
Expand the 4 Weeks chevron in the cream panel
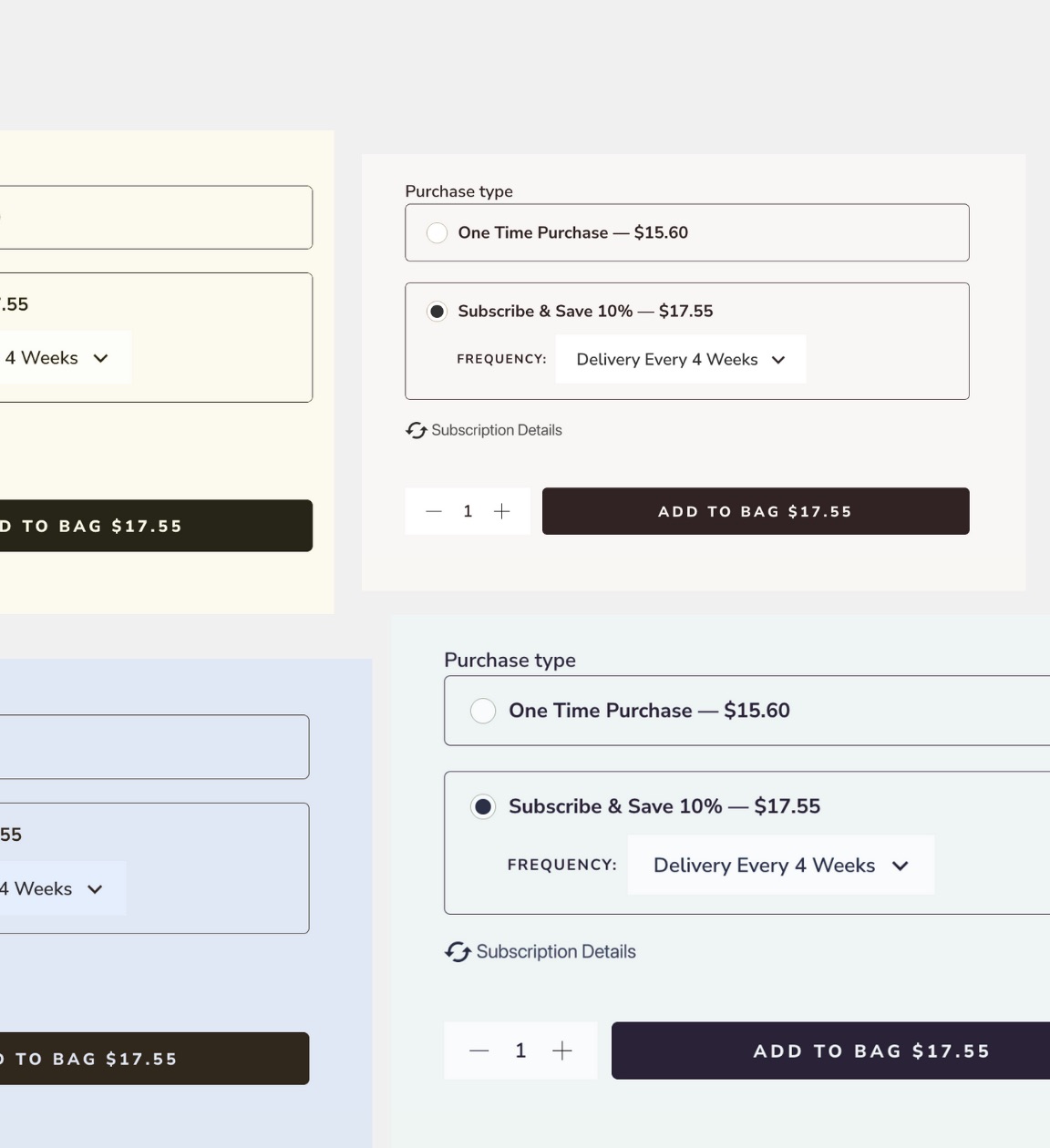pos(100,358)
